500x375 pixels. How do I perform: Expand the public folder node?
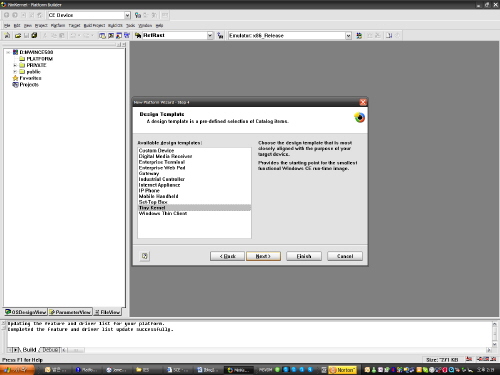[15, 72]
